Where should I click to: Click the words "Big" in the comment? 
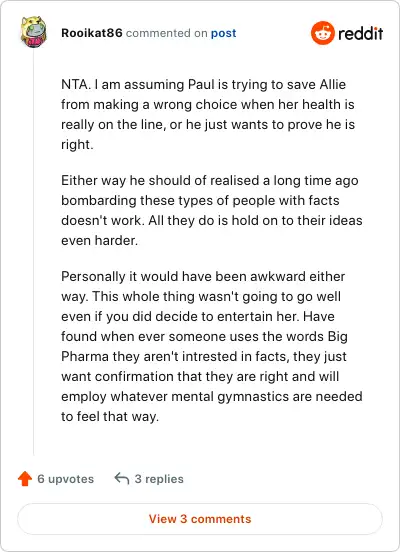pos(338,337)
